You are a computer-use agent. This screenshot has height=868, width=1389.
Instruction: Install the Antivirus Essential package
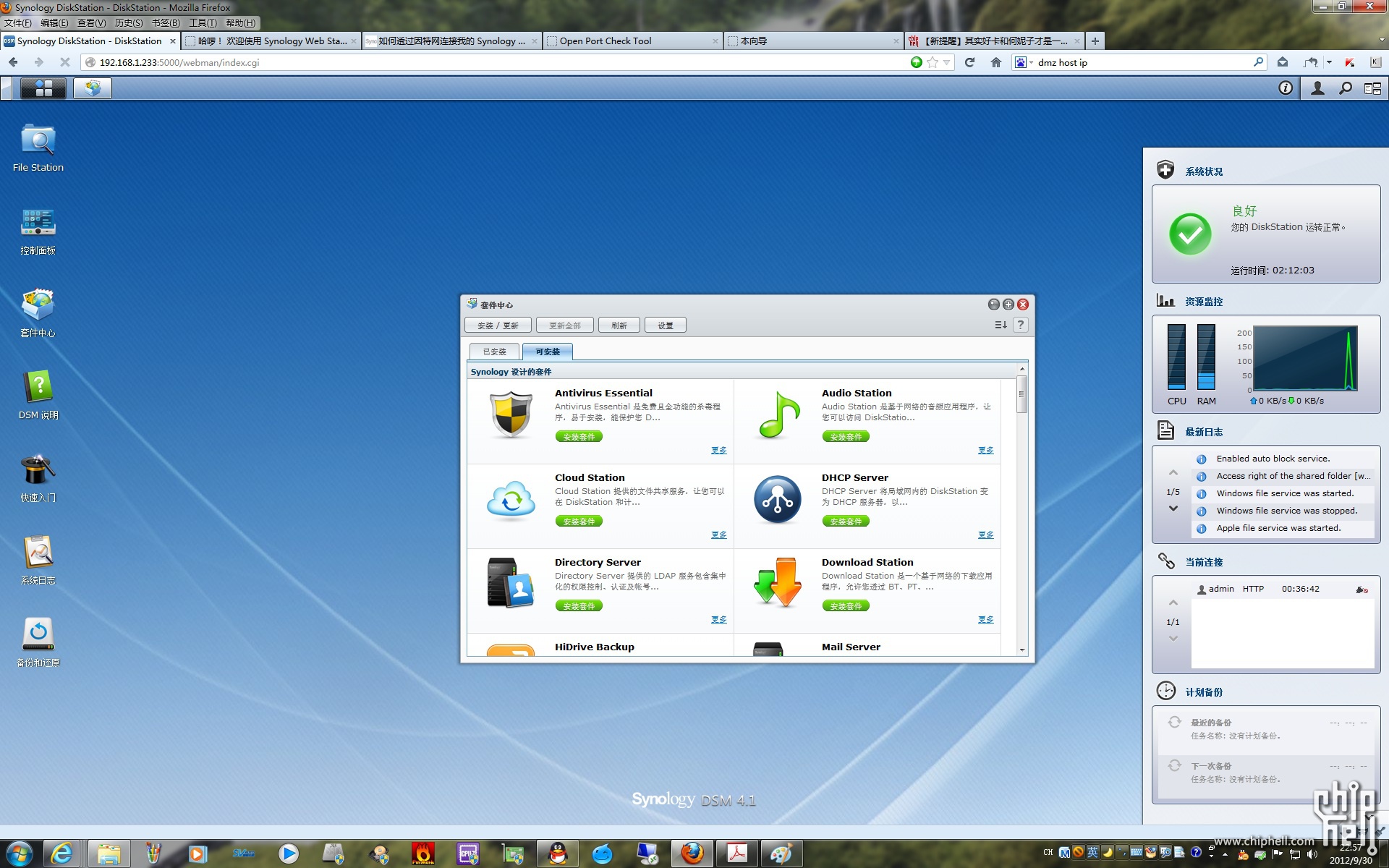coord(579,437)
